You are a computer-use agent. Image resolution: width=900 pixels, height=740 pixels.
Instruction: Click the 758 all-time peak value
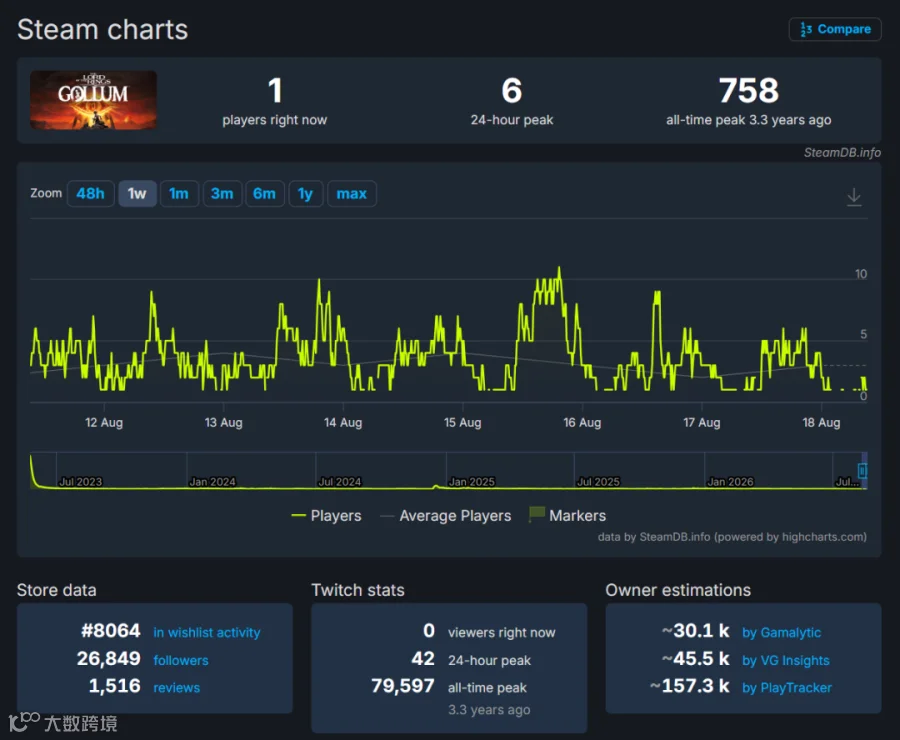pos(748,91)
